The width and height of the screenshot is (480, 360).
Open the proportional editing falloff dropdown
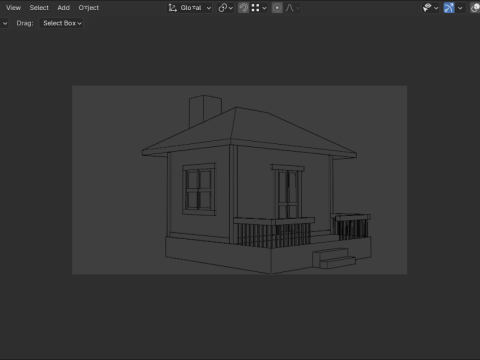tap(292, 8)
